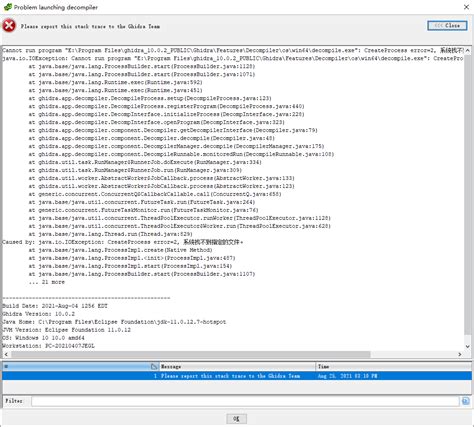
Task: Click the 'Thread.run' trace line
Action: (x=110, y=234)
